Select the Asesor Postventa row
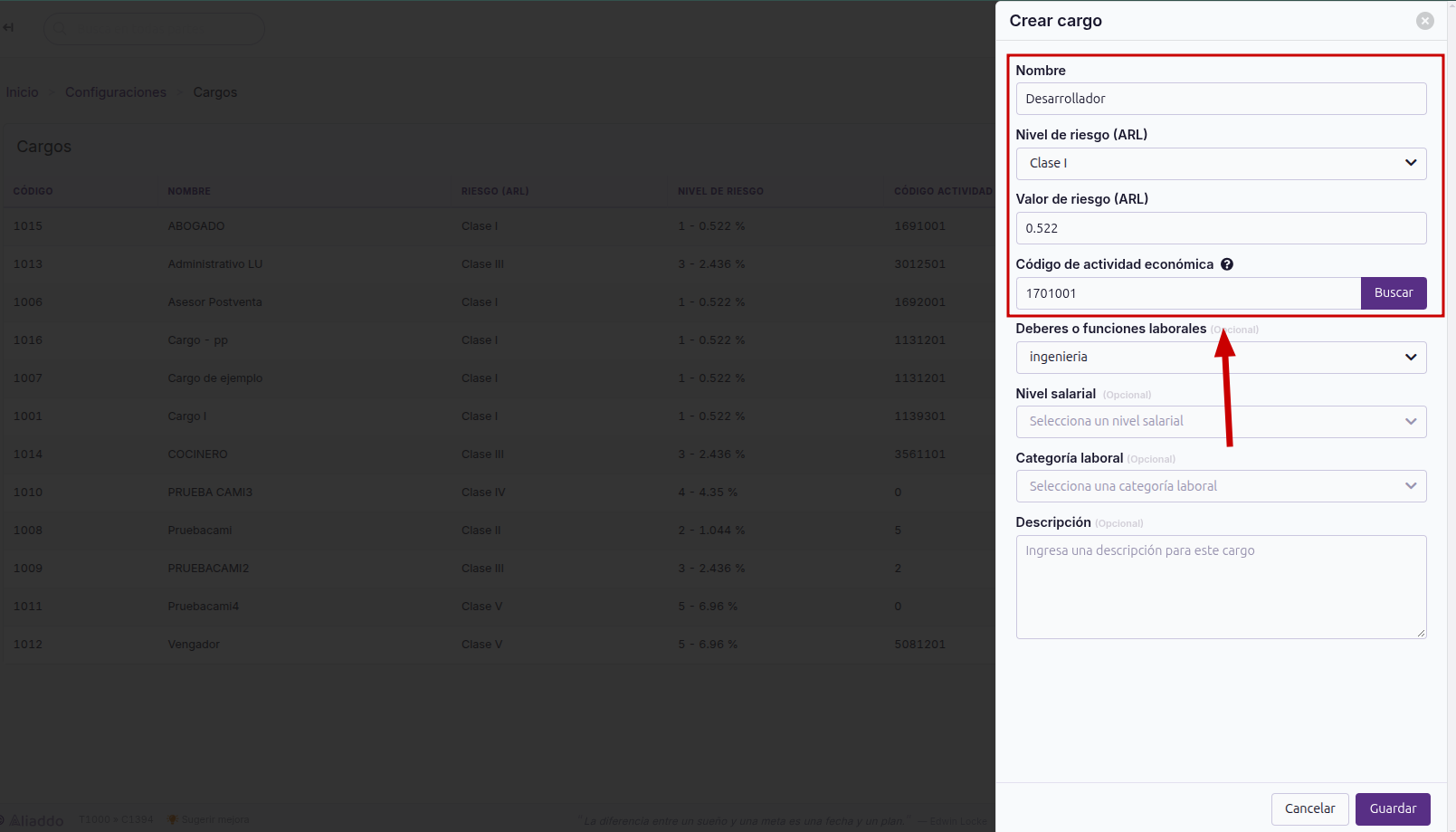1456x832 pixels. 498,302
